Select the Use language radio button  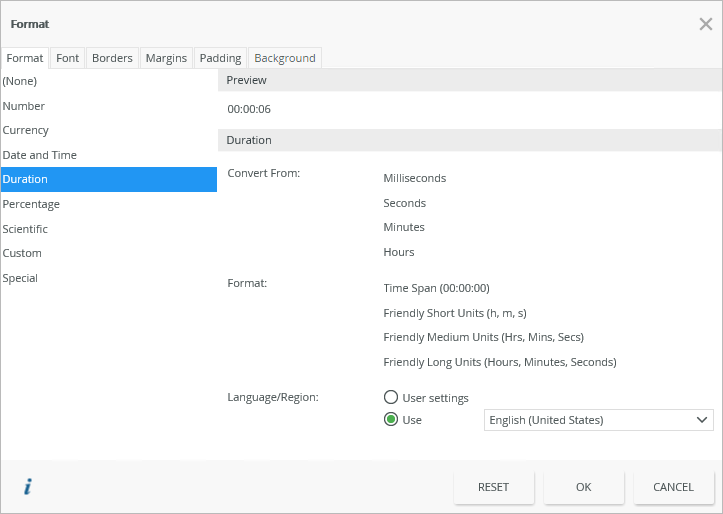392,420
